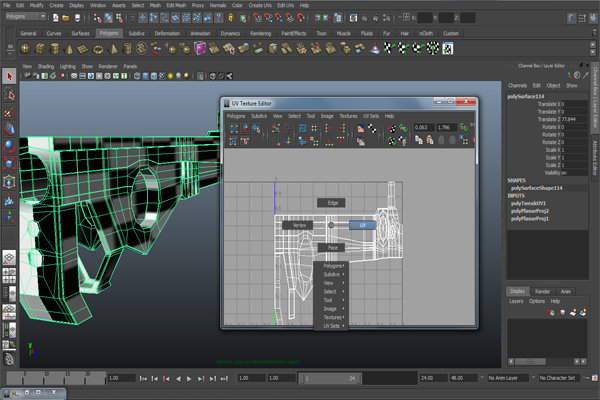600x400 pixels.
Task: Create a polygon cone from shelf
Action: (x=69, y=49)
